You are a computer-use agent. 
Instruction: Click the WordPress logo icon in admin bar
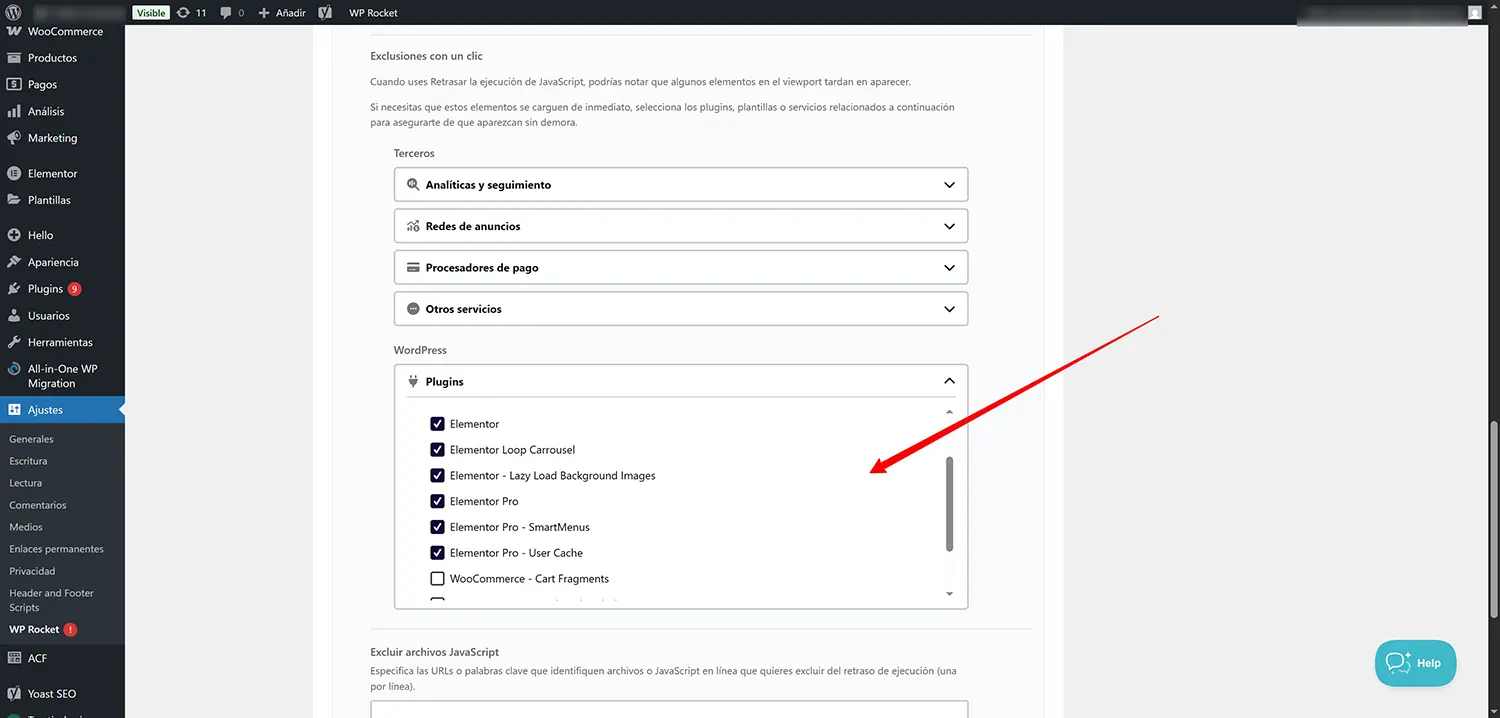[14, 12]
